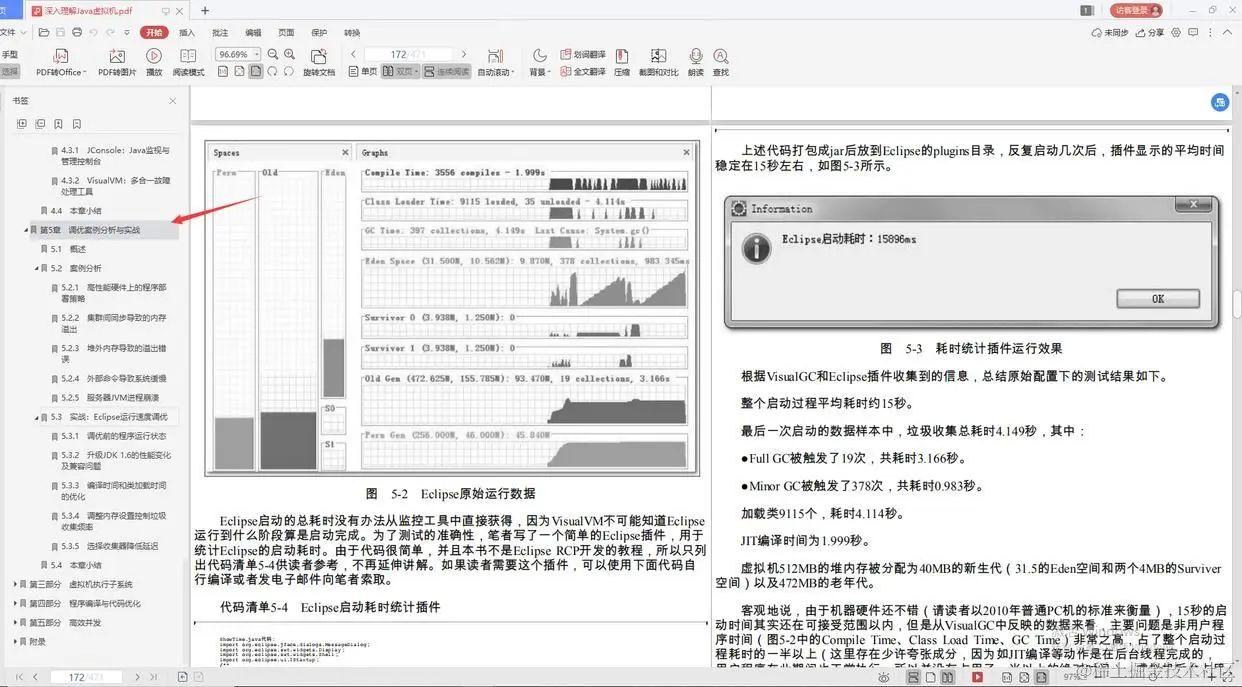The width and height of the screenshot is (1242, 687).
Task: Expand the 第三部分 虚拟机执行子系统 node
Action: point(15,584)
